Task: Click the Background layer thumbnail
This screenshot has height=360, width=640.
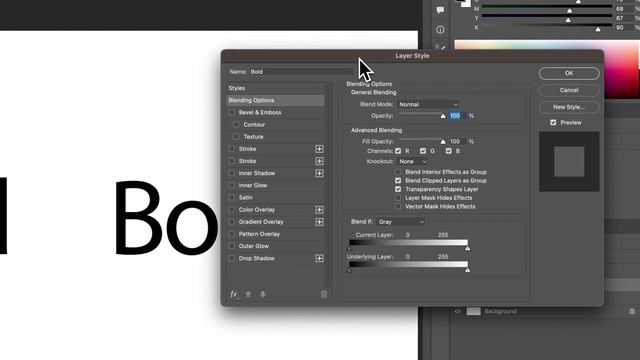Action: (x=473, y=311)
